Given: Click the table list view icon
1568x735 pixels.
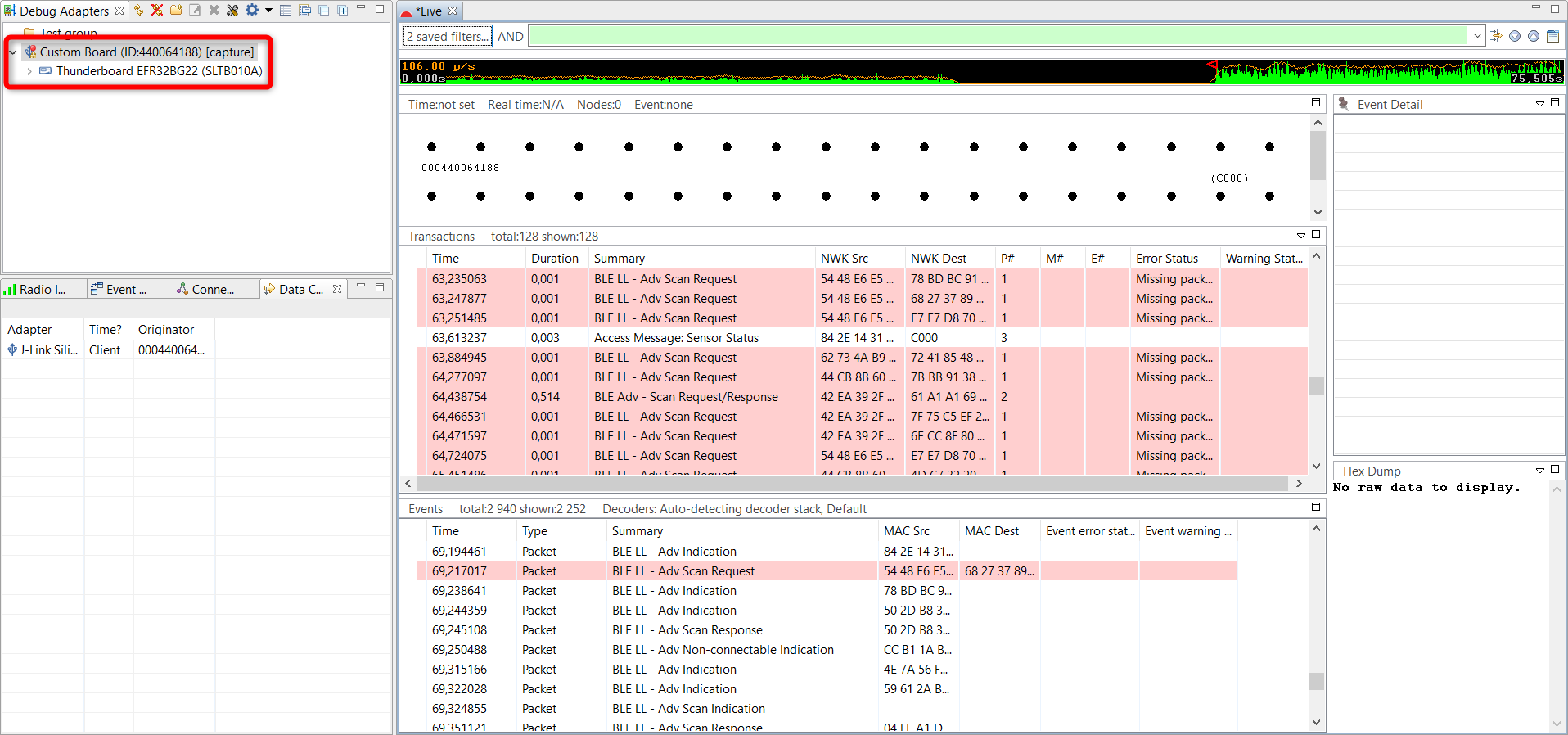Looking at the screenshot, I should pos(286,10).
